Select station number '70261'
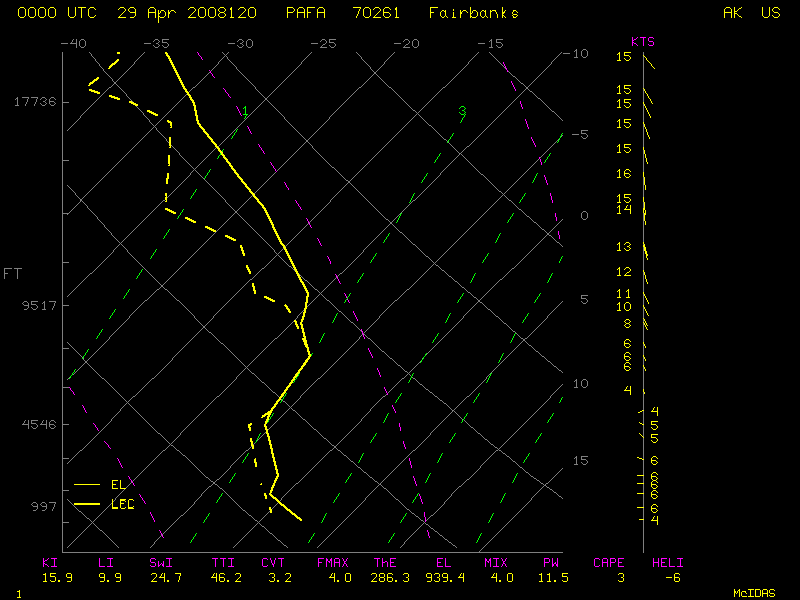800x600 pixels. coord(376,13)
